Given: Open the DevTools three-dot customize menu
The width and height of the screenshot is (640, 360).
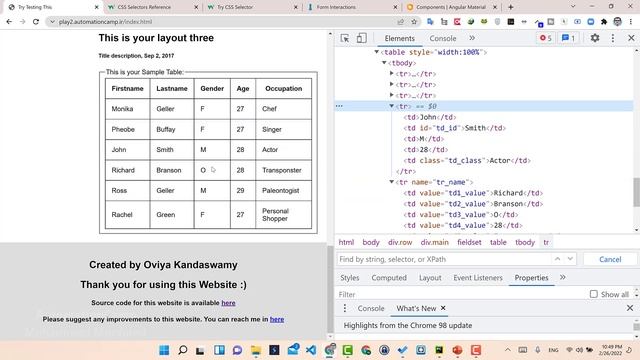Looking at the screenshot, I should (x=613, y=38).
